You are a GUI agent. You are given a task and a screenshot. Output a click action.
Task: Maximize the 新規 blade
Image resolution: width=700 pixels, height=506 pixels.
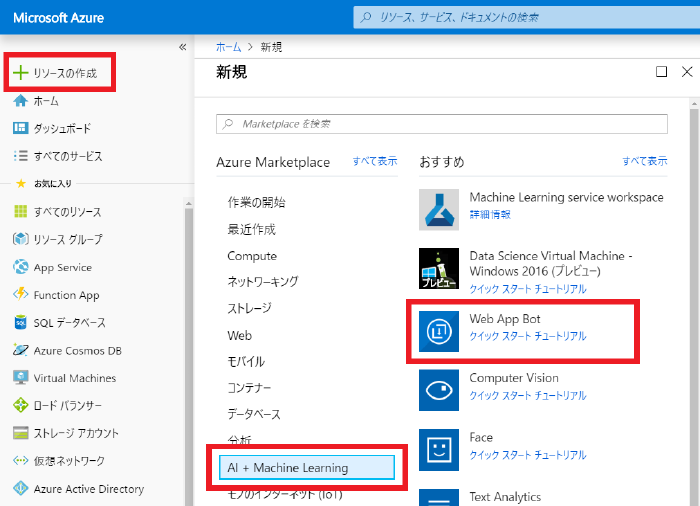click(662, 71)
